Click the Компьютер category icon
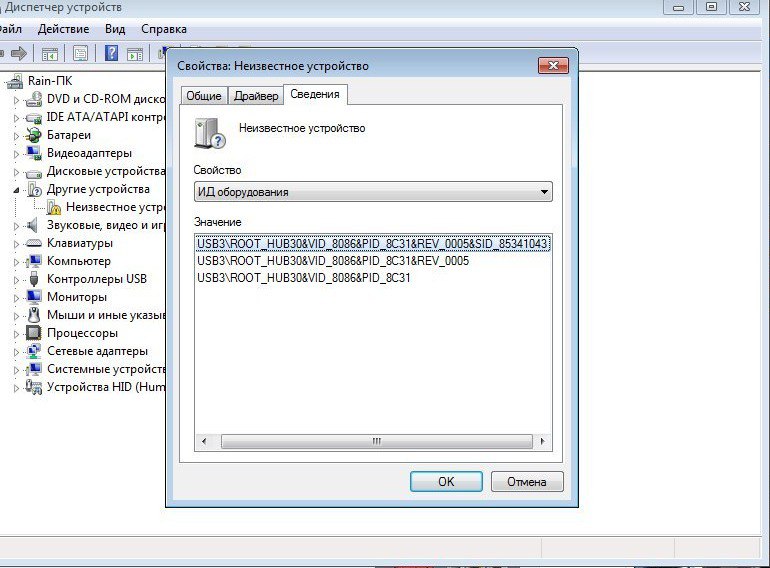The height and width of the screenshot is (568, 770). (34, 261)
